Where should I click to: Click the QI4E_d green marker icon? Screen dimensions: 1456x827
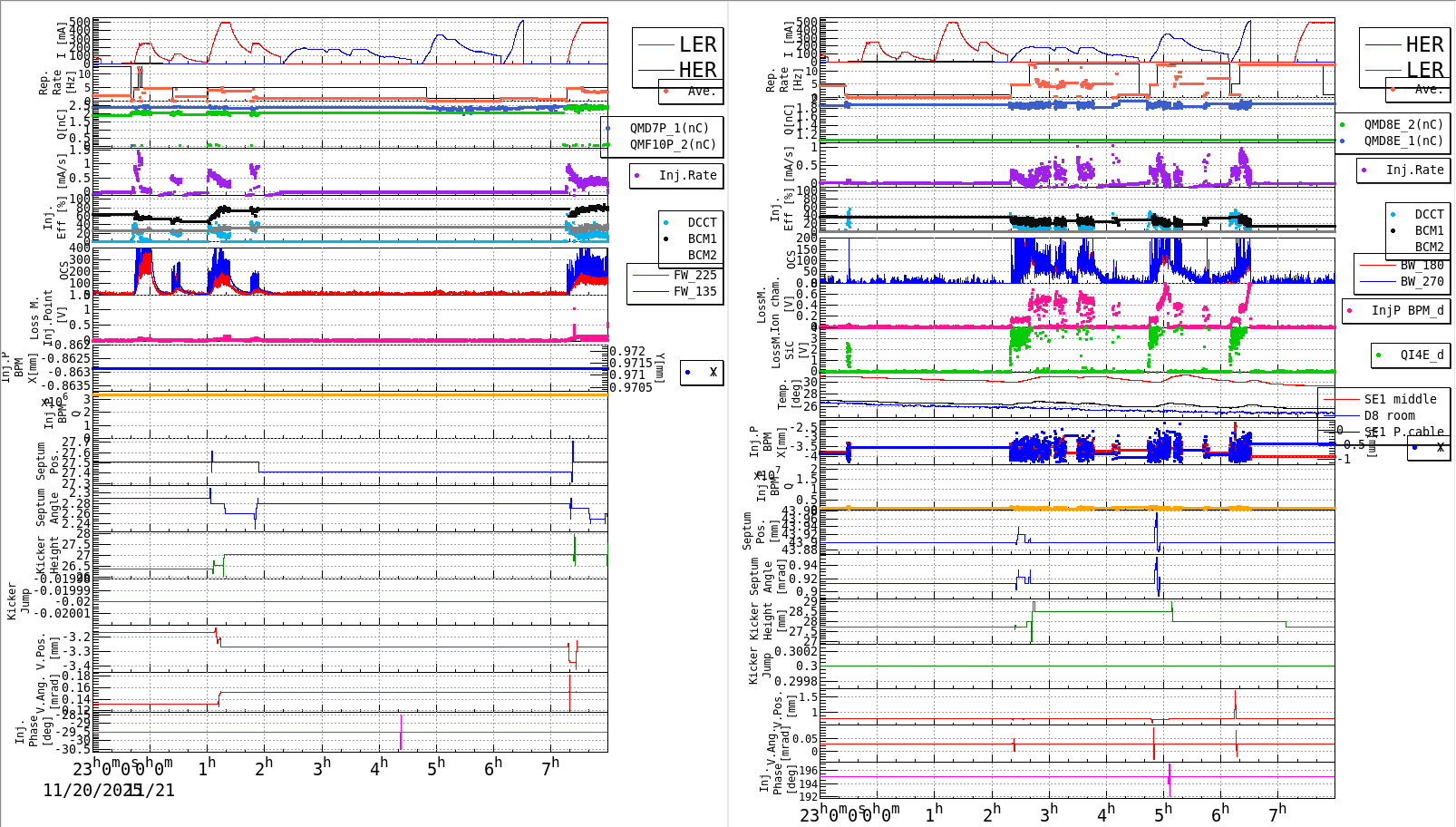point(1380,355)
